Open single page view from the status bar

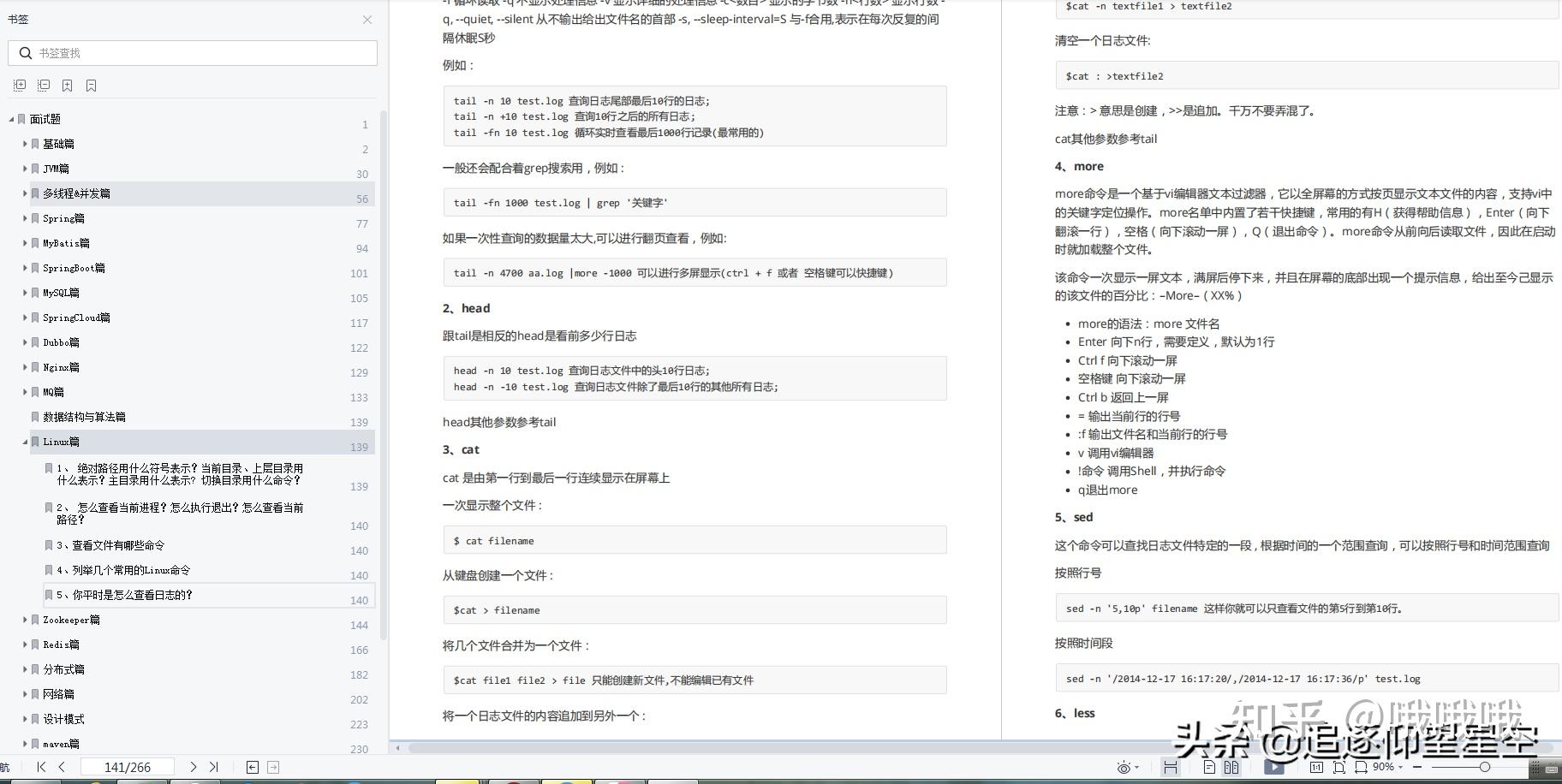point(1210,768)
